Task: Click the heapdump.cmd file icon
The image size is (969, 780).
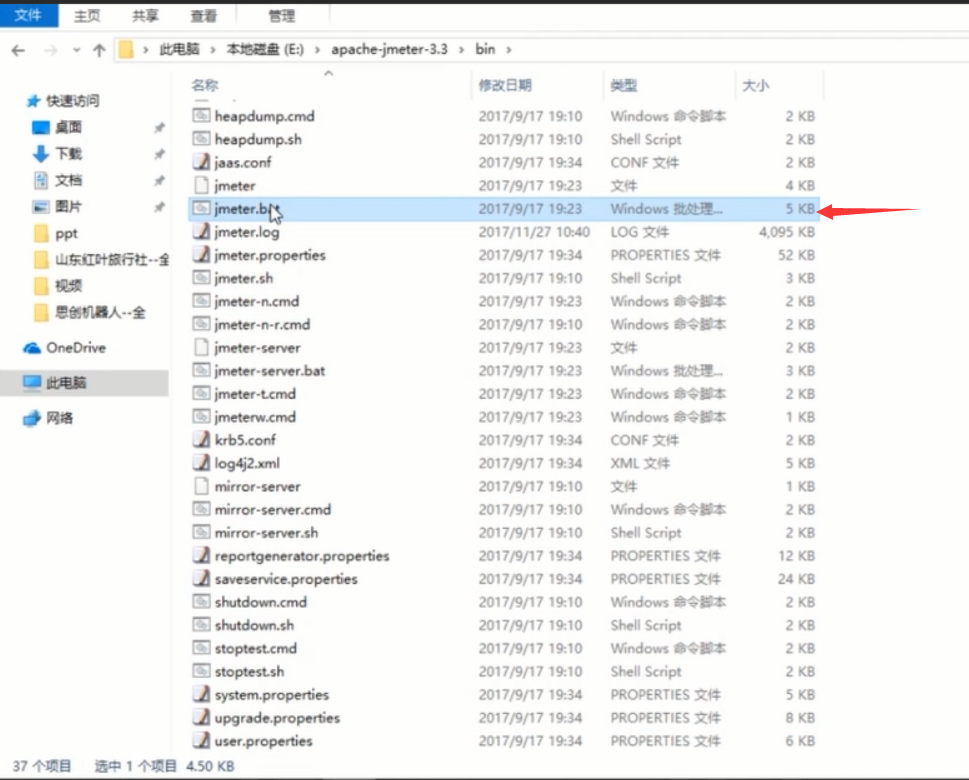Action: coord(201,116)
